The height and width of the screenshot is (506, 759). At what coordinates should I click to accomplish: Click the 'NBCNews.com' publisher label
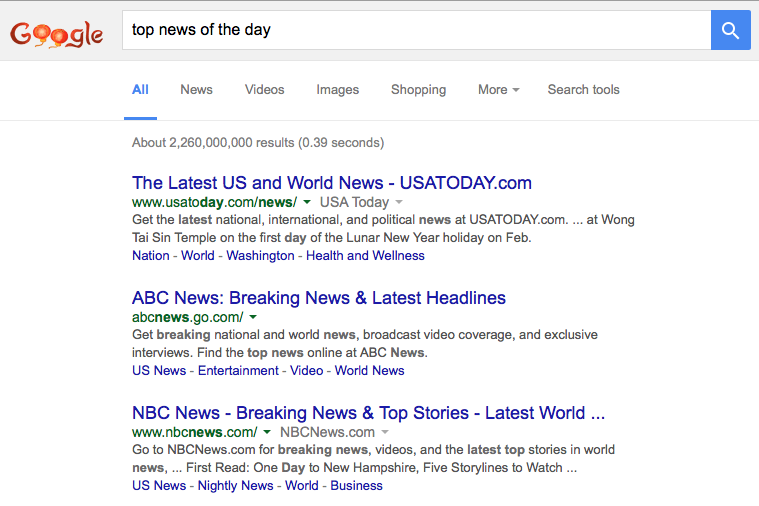pos(327,432)
